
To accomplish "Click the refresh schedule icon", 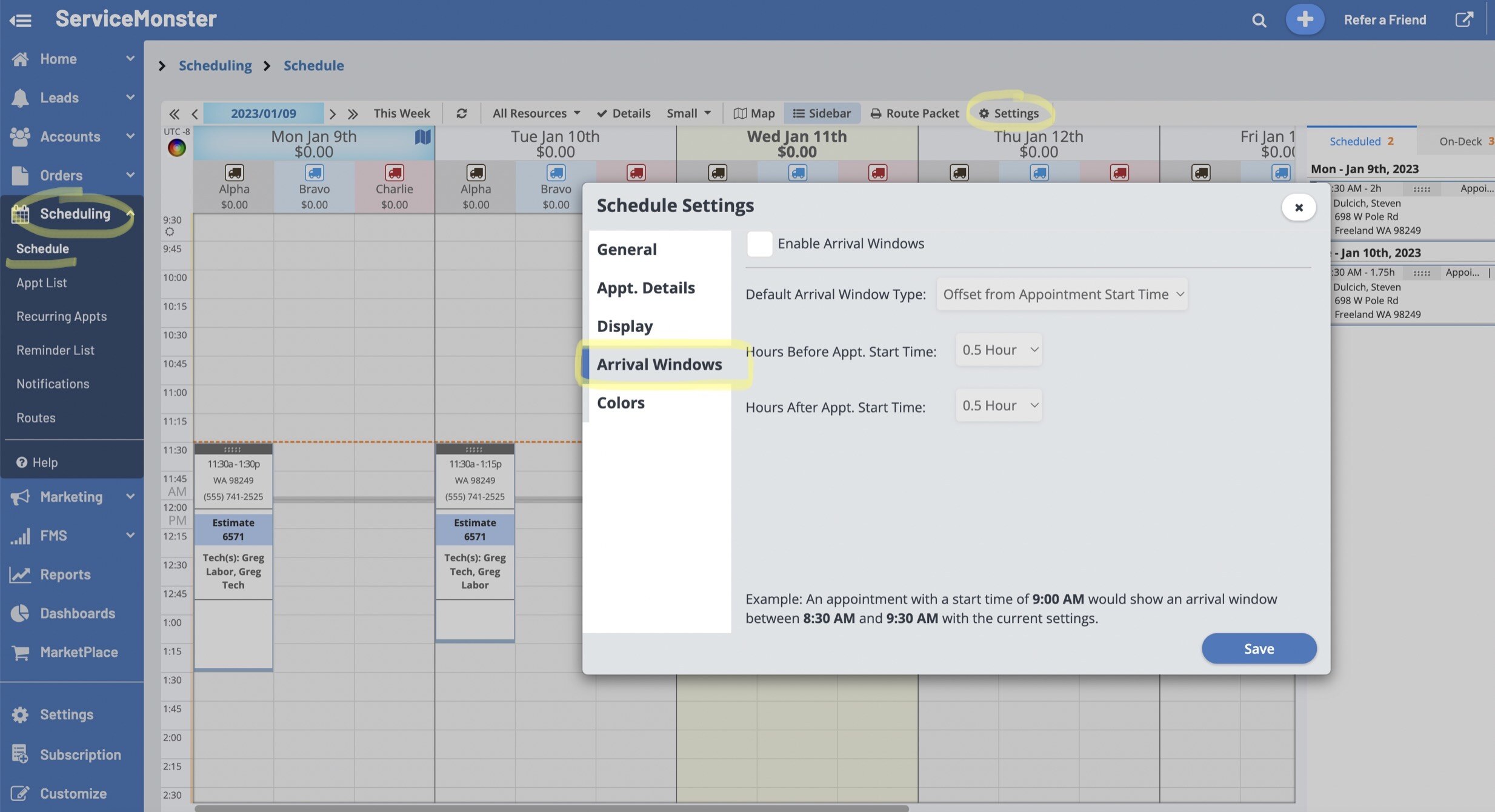I will [461, 113].
